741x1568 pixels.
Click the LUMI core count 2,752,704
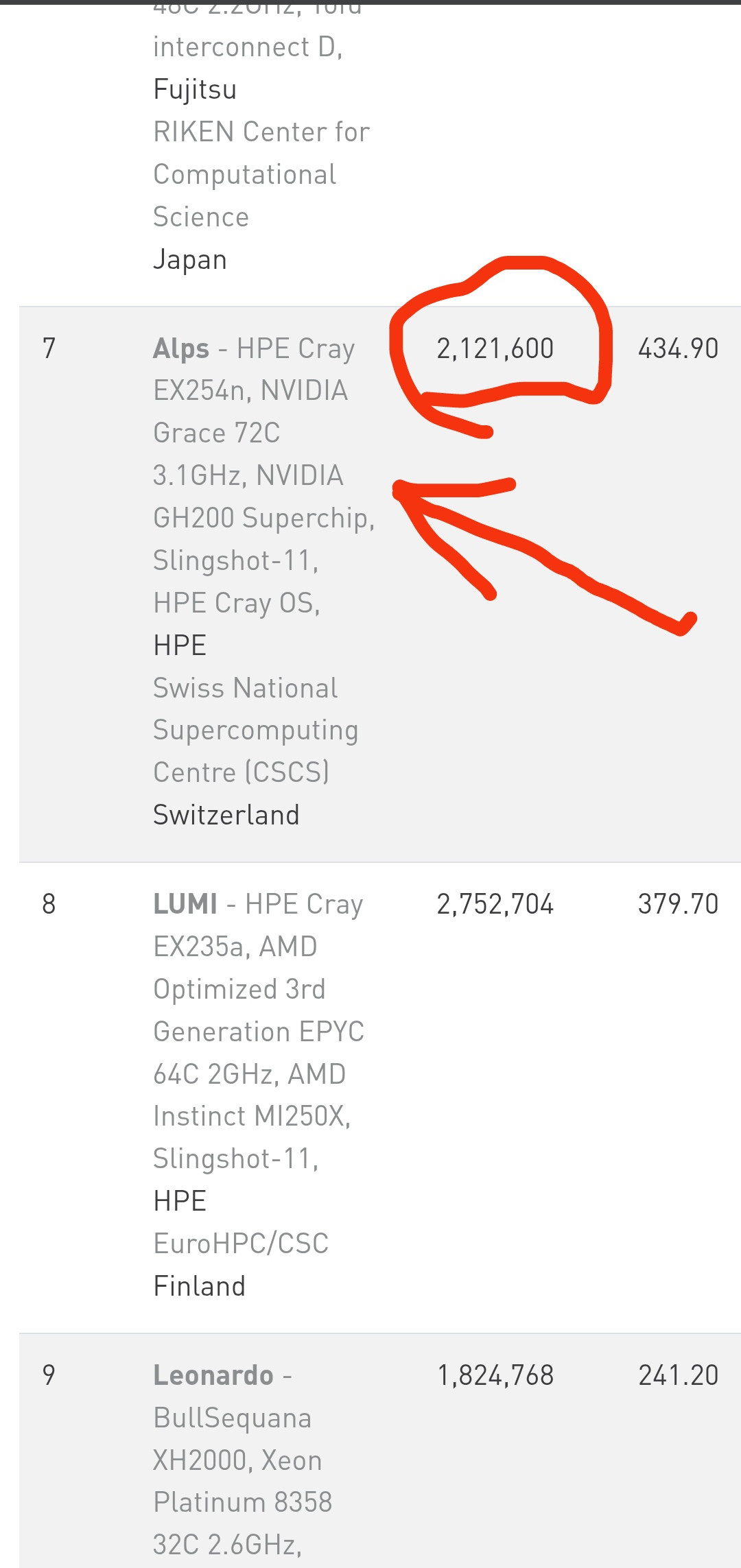(495, 904)
